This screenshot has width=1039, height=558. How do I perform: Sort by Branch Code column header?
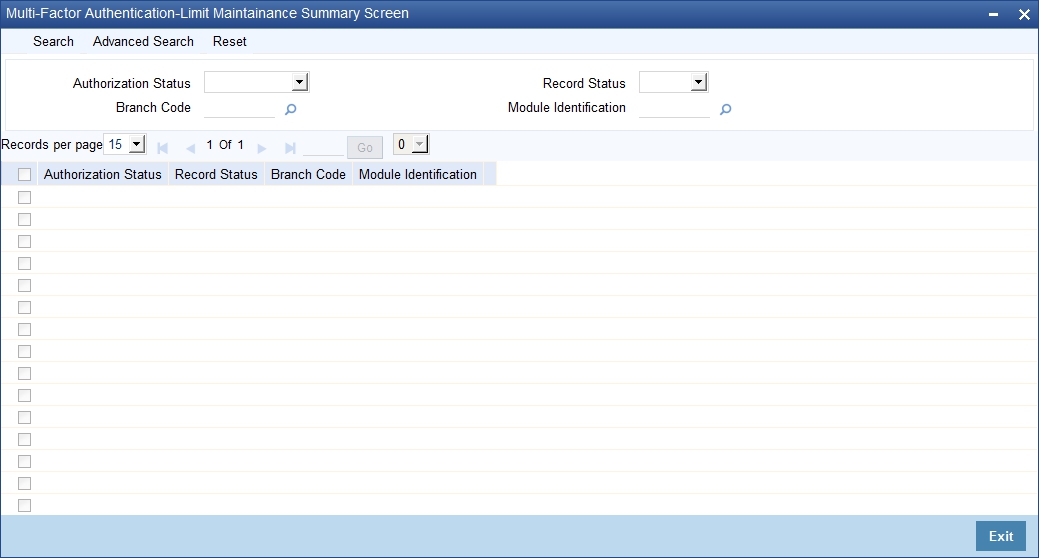tap(308, 174)
